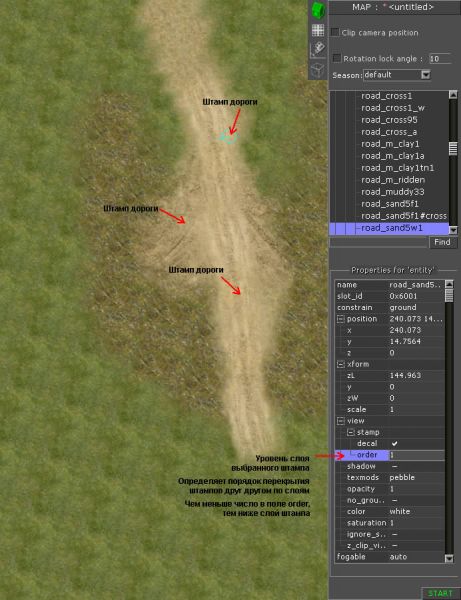Click the entity list scrollbar thumb
Viewport: 461px width, 600px height.
(x=453, y=148)
